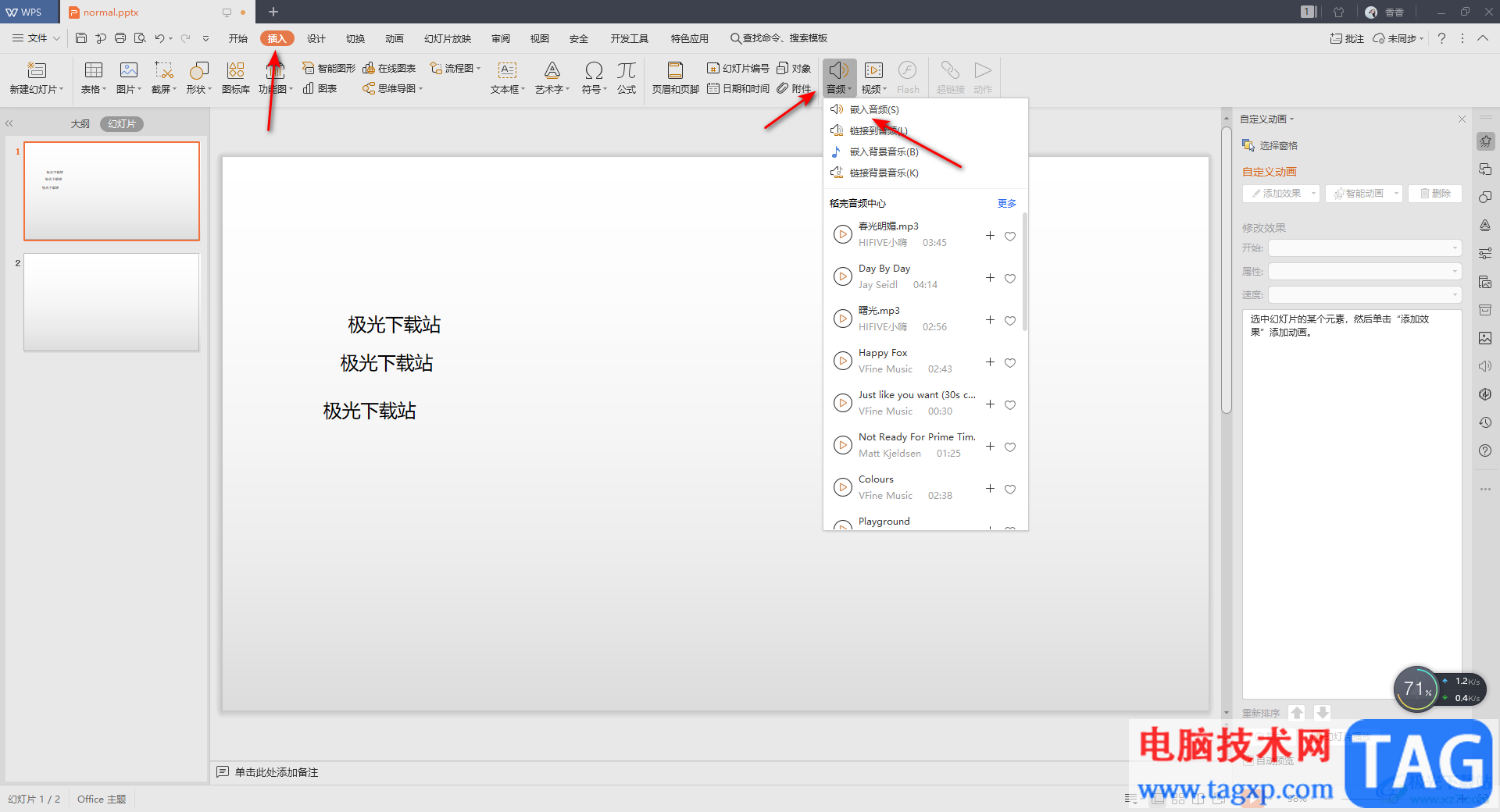Click the Audio (音频) speaker icon
The height and width of the screenshot is (812, 1500).
click(839, 70)
